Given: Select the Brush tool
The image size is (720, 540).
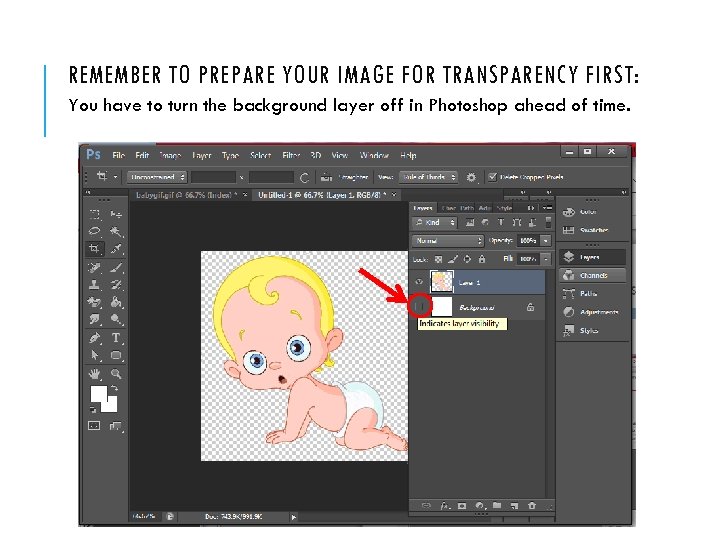Looking at the screenshot, I should [116, 268].
